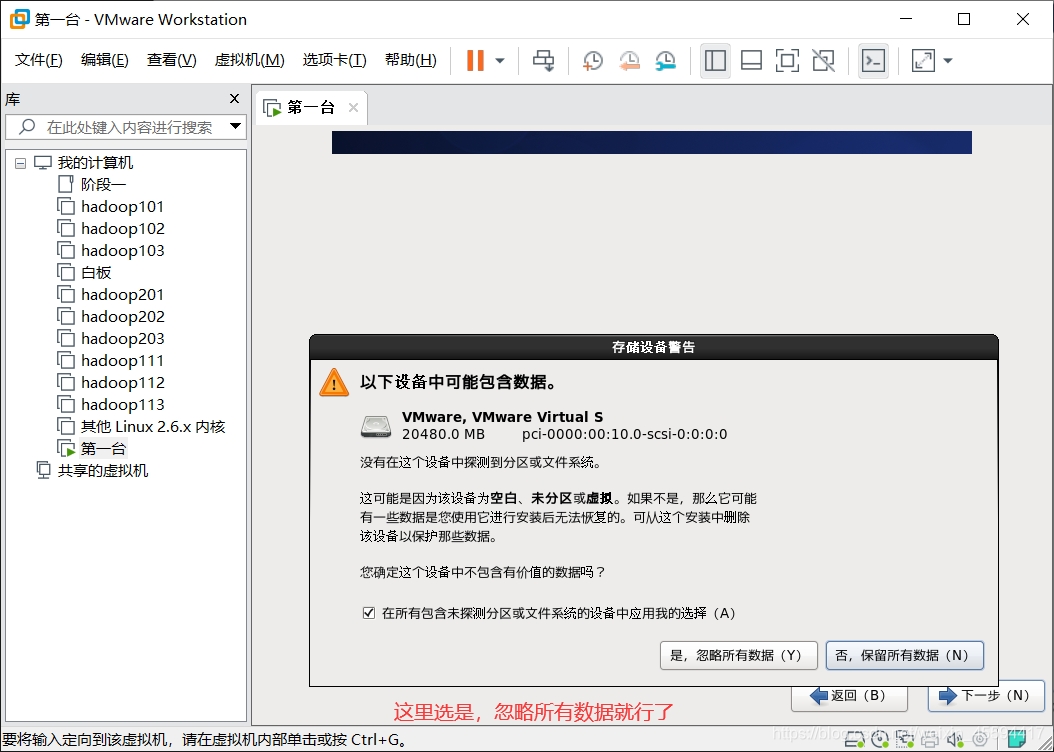Send Ctrl+Alt+Del to the virtual machine
The image size is (1054, 752).
tap(543, 60)
